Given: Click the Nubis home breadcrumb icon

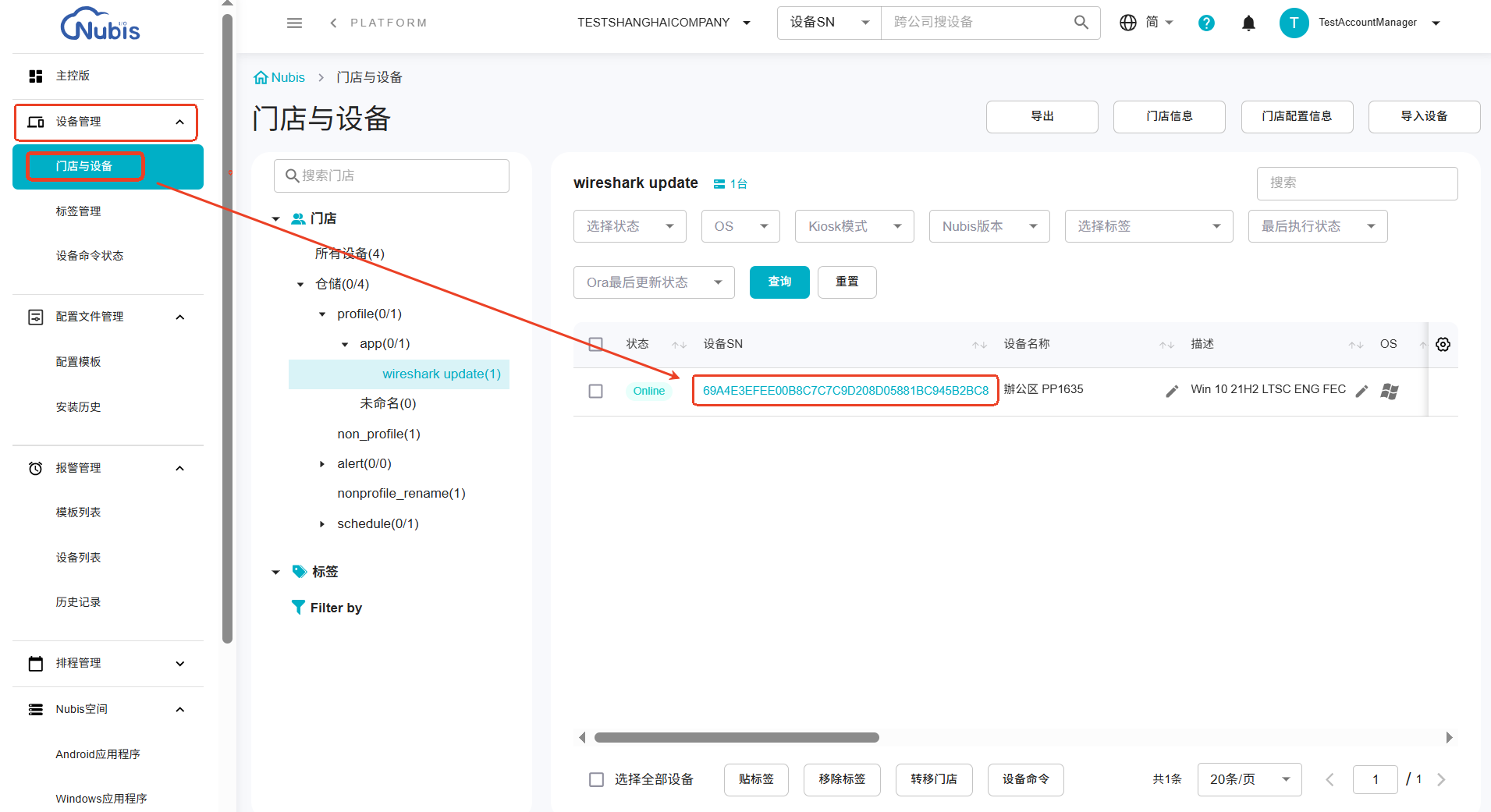Looking at the screenshot, I should pos(261,77).
